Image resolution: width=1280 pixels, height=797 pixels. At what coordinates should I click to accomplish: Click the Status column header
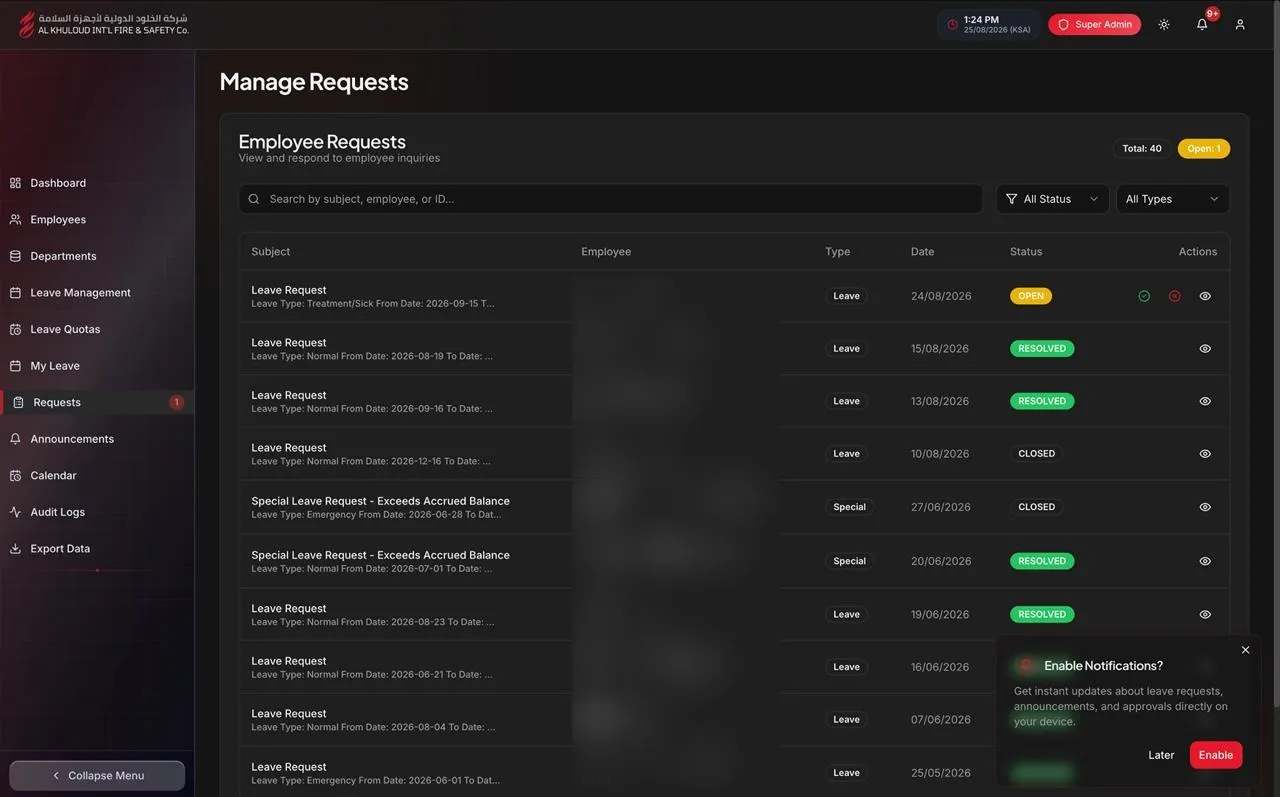[1026, 252]
